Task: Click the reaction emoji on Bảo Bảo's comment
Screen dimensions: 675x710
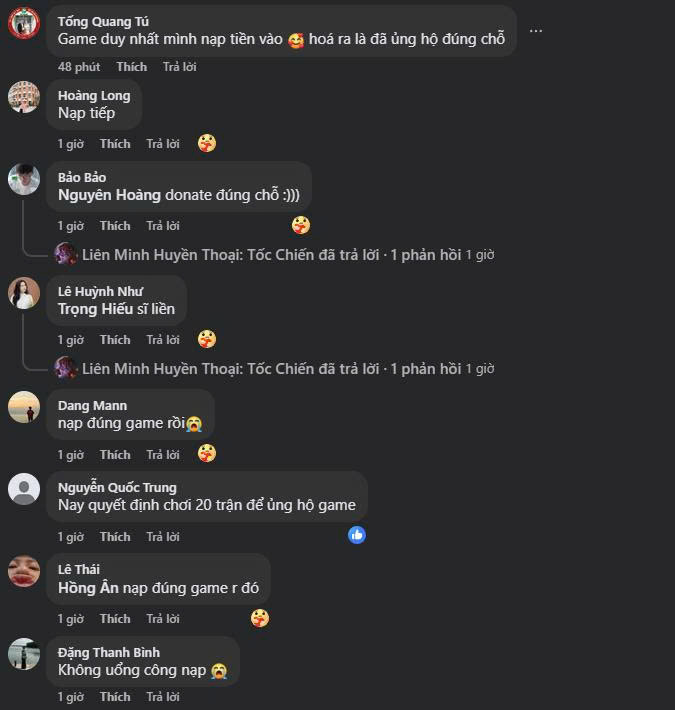Action: pos(301,225)
